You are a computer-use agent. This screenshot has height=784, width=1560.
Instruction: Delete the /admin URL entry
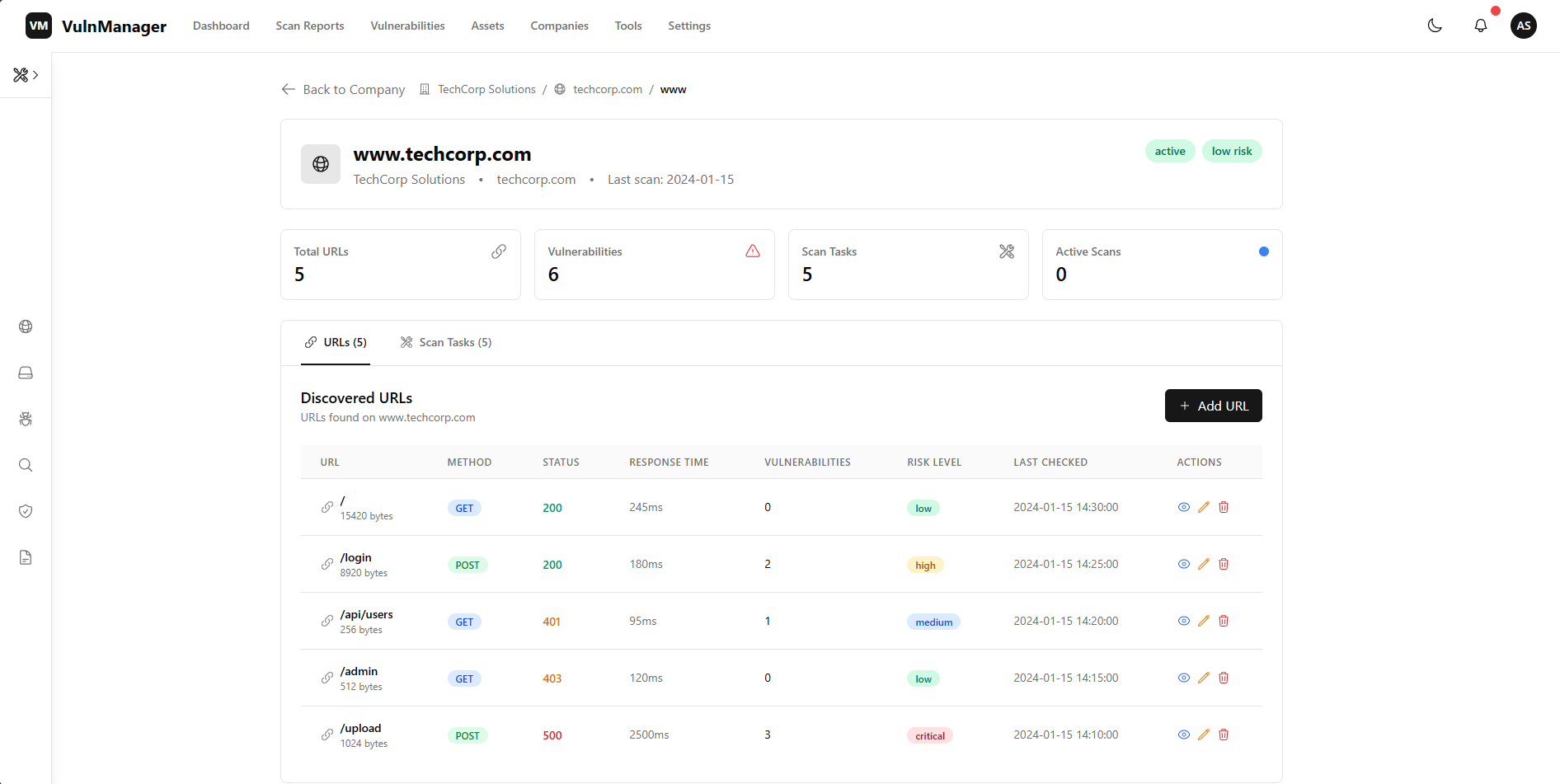1224,678
